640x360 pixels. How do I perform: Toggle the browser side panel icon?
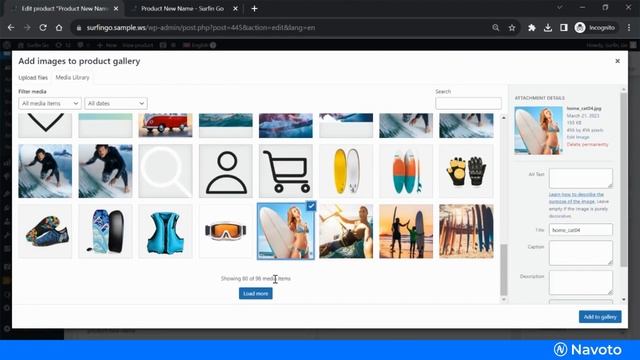pyautogui.click(x=564, y=28)
